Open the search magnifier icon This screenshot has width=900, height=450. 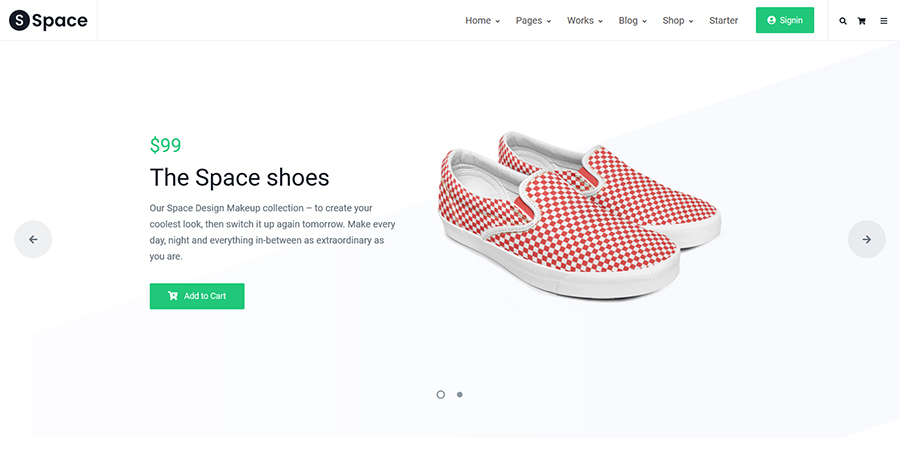pyautogui.click(x=843, y=21)
